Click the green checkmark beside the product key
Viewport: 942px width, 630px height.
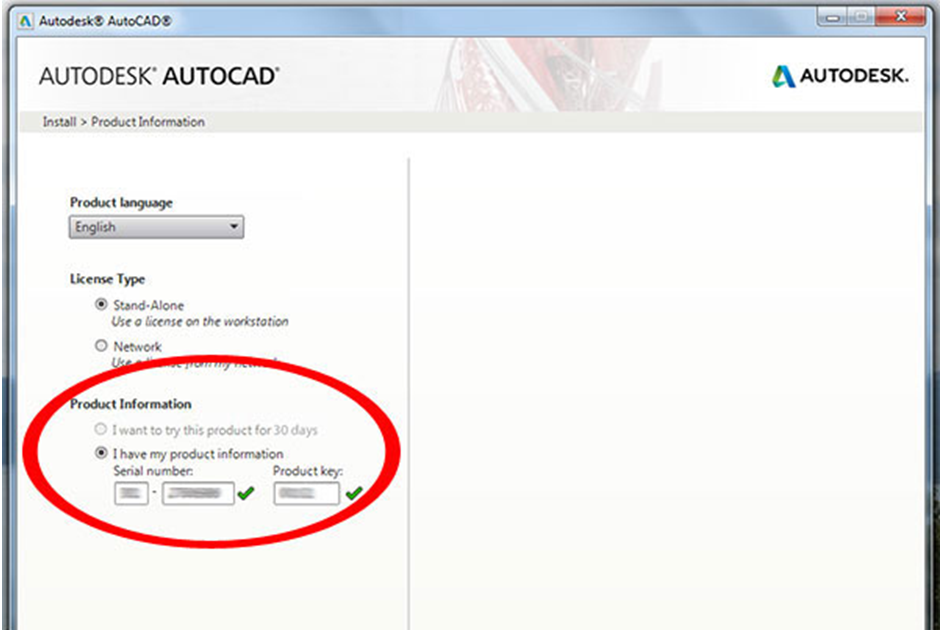(354, 494)
